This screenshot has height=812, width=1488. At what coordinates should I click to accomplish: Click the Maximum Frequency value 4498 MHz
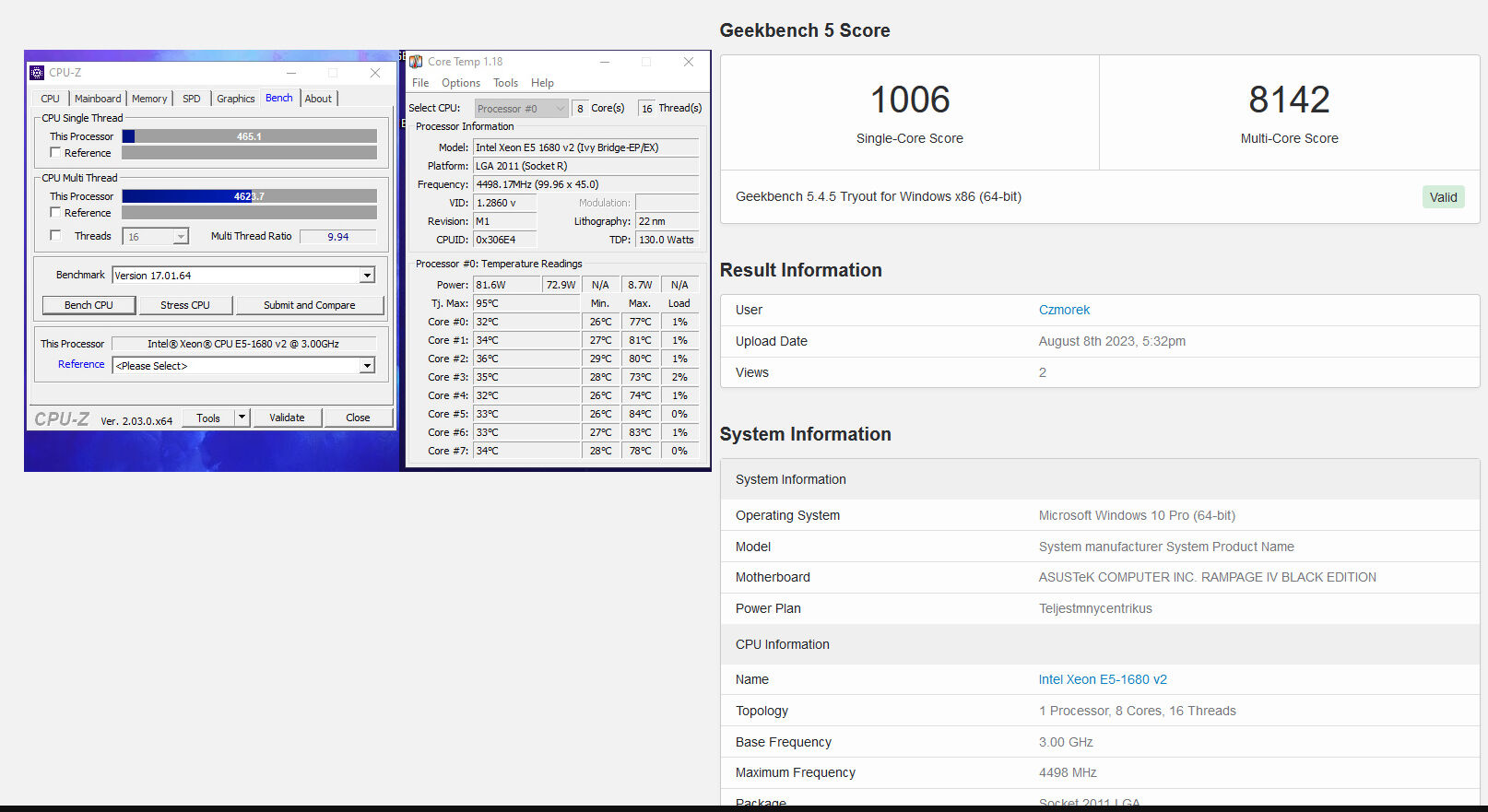coord(1068,772)
